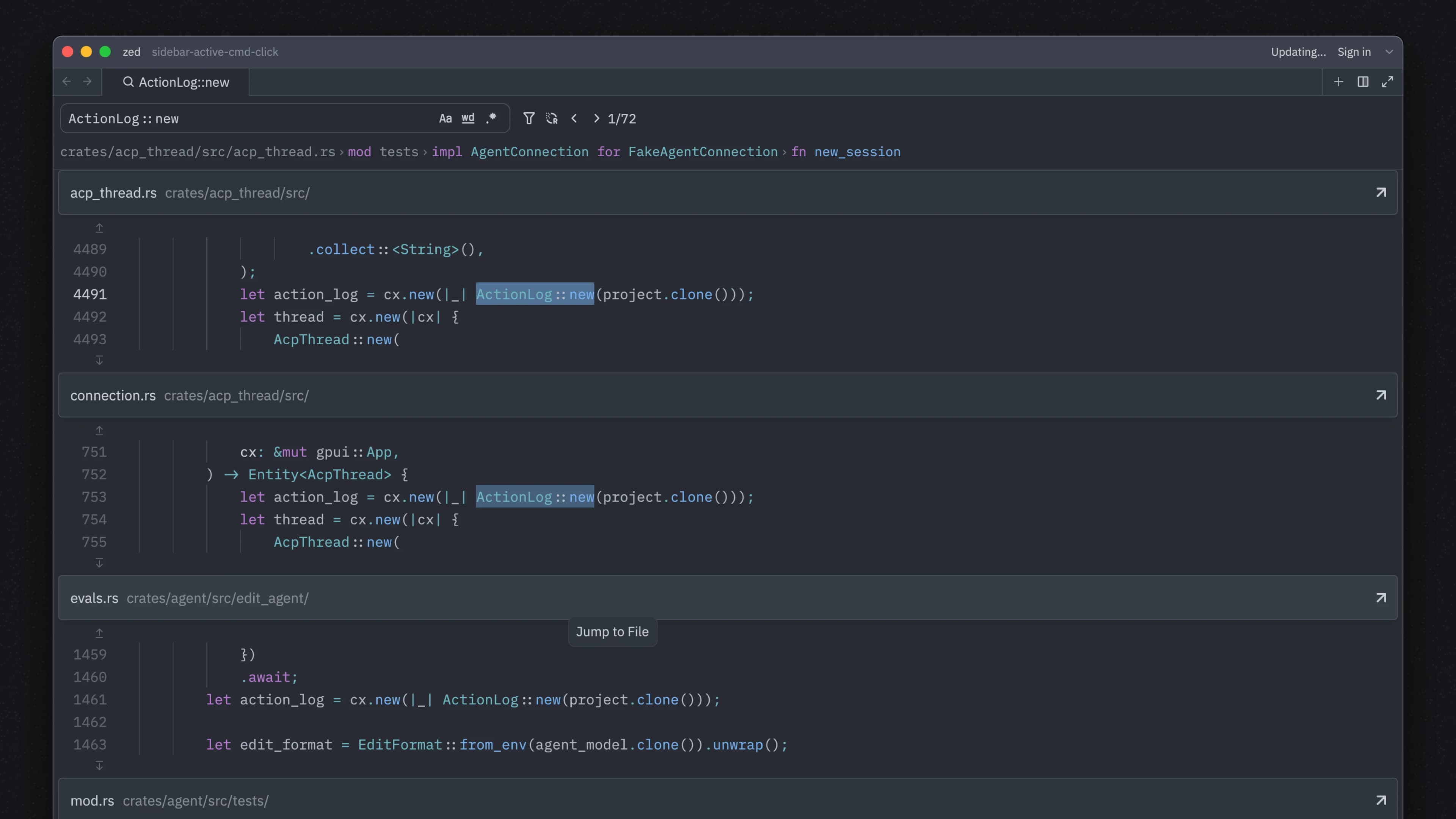Select the ActionLog::new search tab
The width and height of the screenshot is (1456, 819).
[x=176, y=82]
